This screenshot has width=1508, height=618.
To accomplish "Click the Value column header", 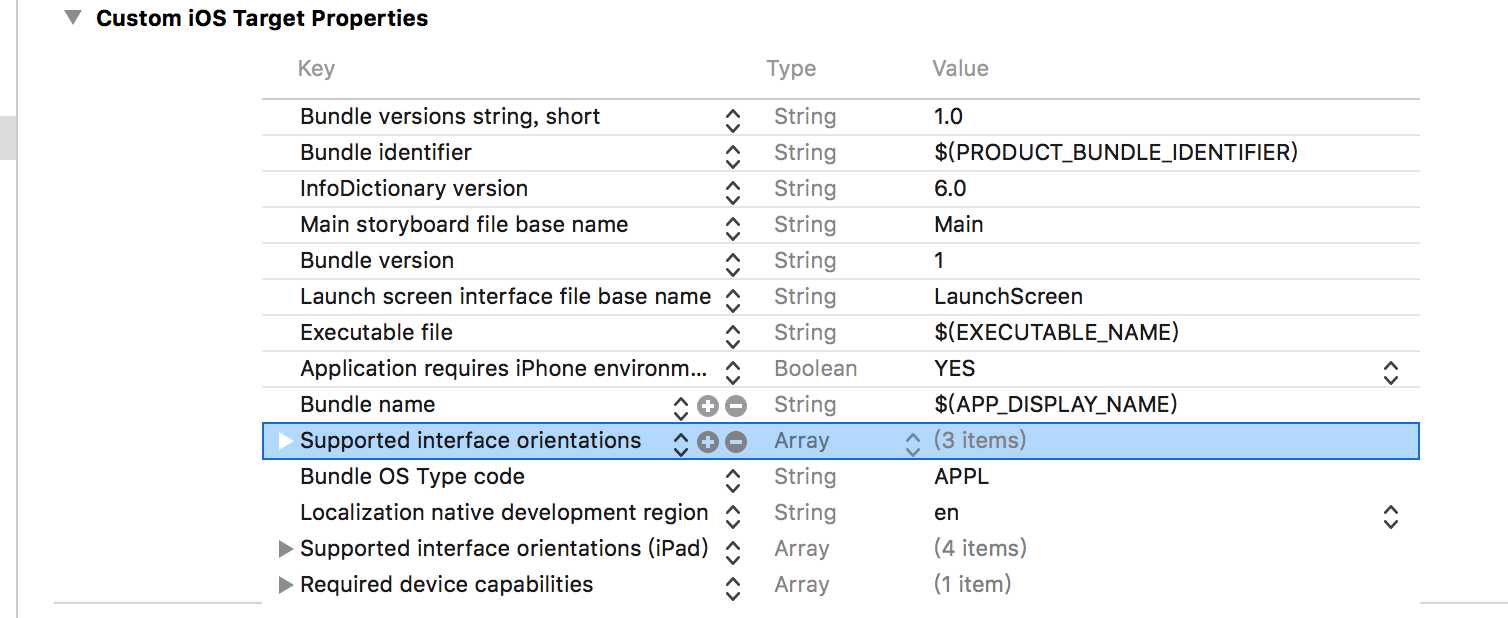I will (x=960, y=69).
